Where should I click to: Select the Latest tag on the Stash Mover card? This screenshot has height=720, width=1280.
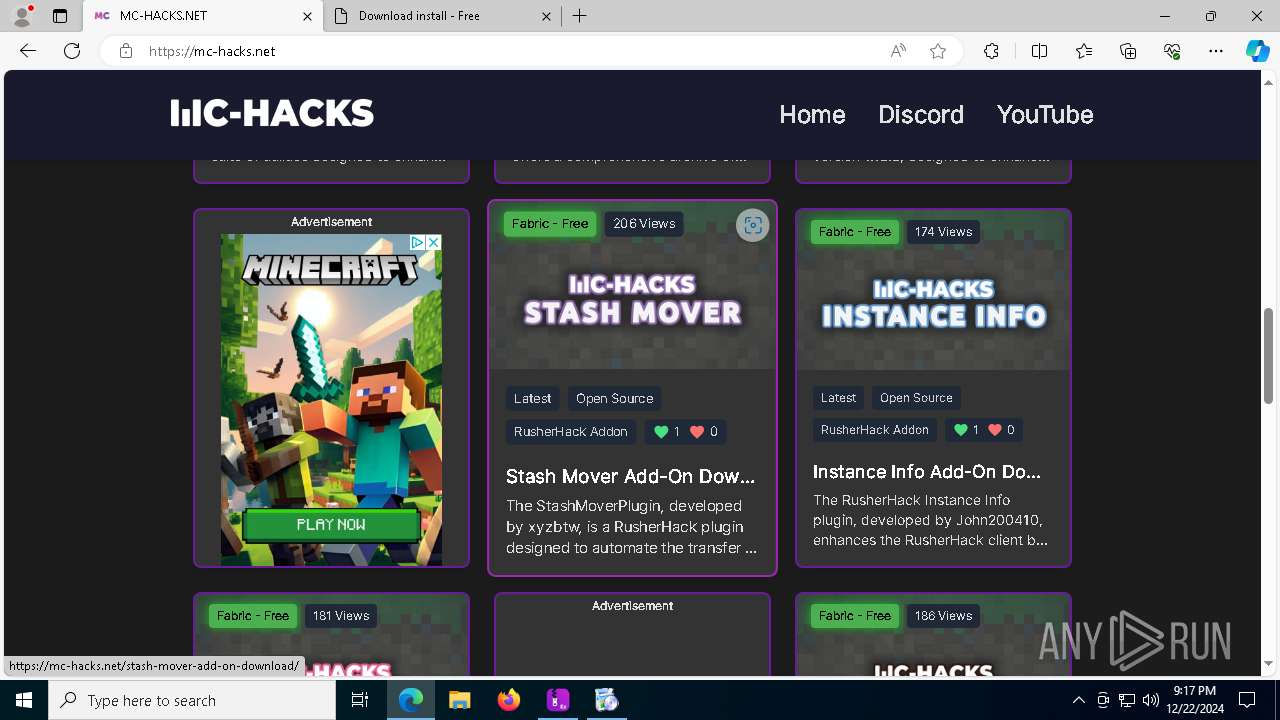[532, 398]
